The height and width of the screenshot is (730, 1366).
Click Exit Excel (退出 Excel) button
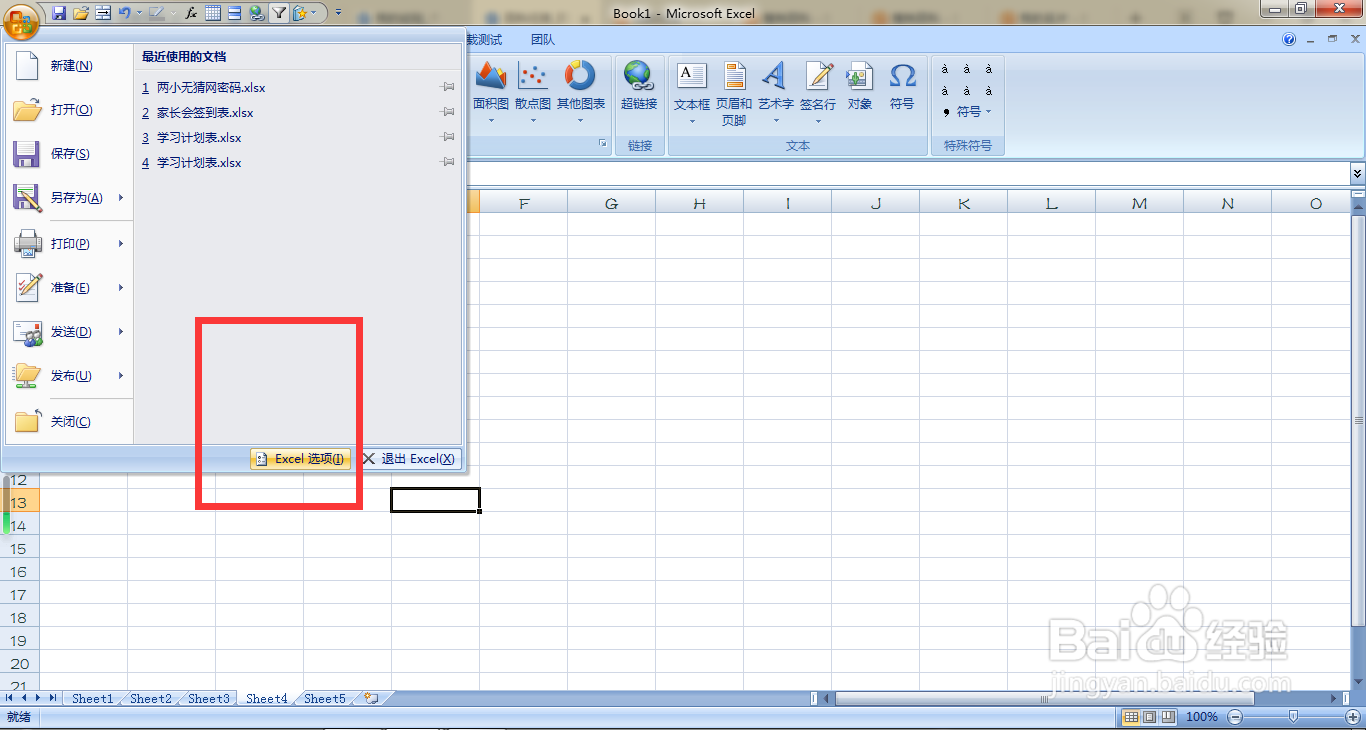[x=408, y=459]
